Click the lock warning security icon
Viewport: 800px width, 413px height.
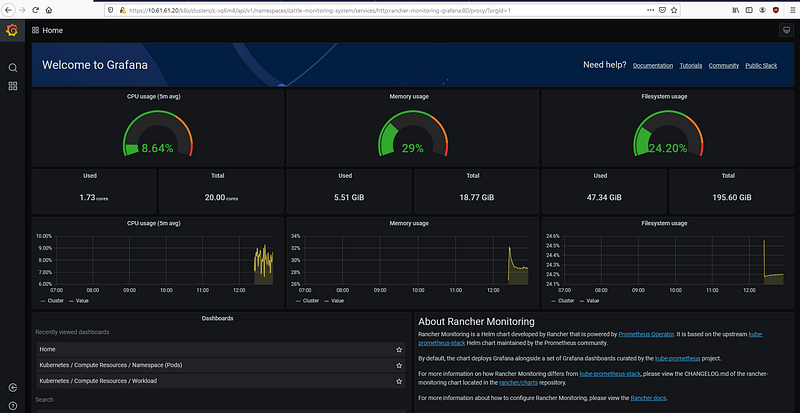(x=122, y=10)
